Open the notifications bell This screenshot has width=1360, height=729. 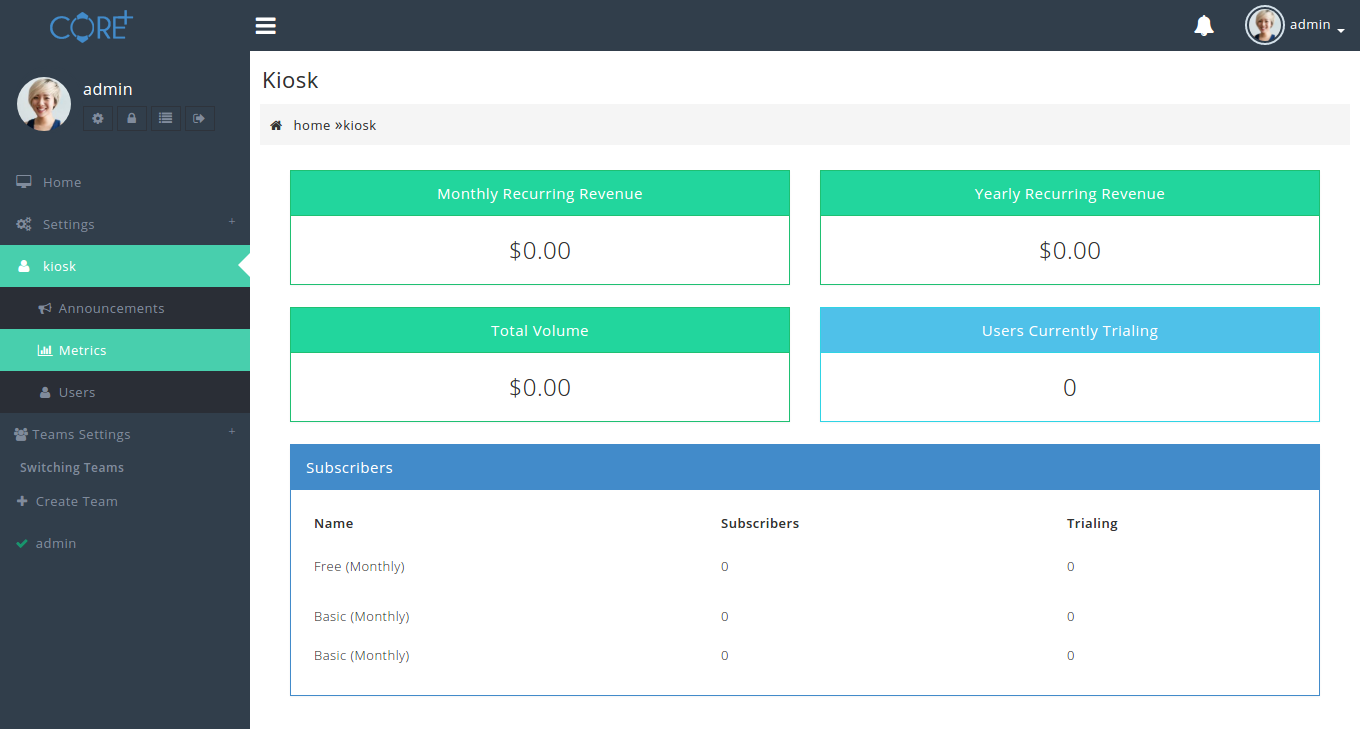tap(1204, 25)
